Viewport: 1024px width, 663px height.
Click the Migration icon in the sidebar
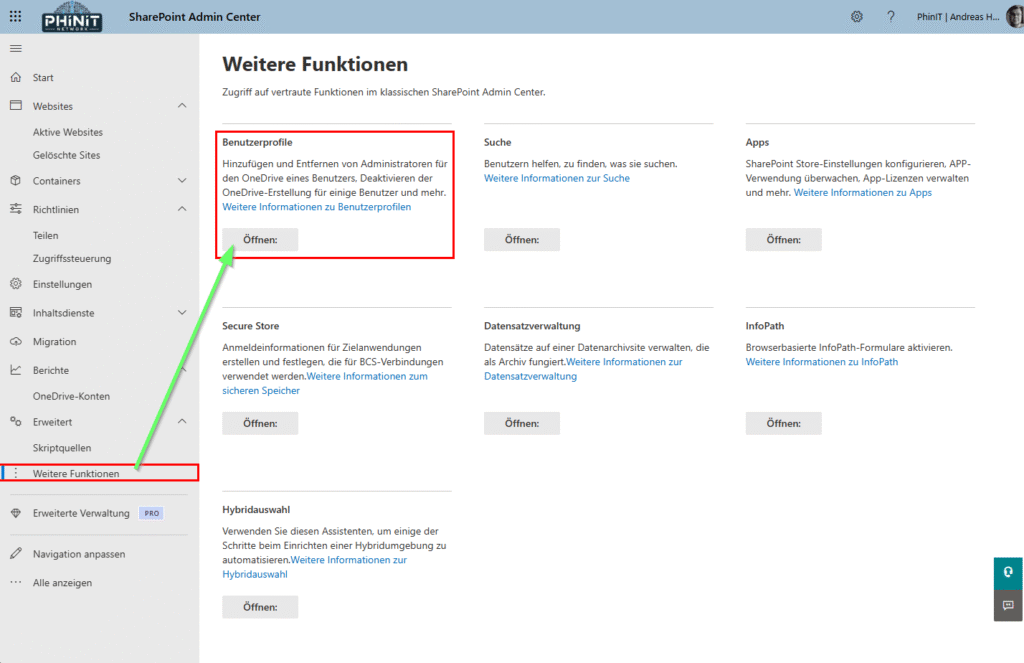17,339
